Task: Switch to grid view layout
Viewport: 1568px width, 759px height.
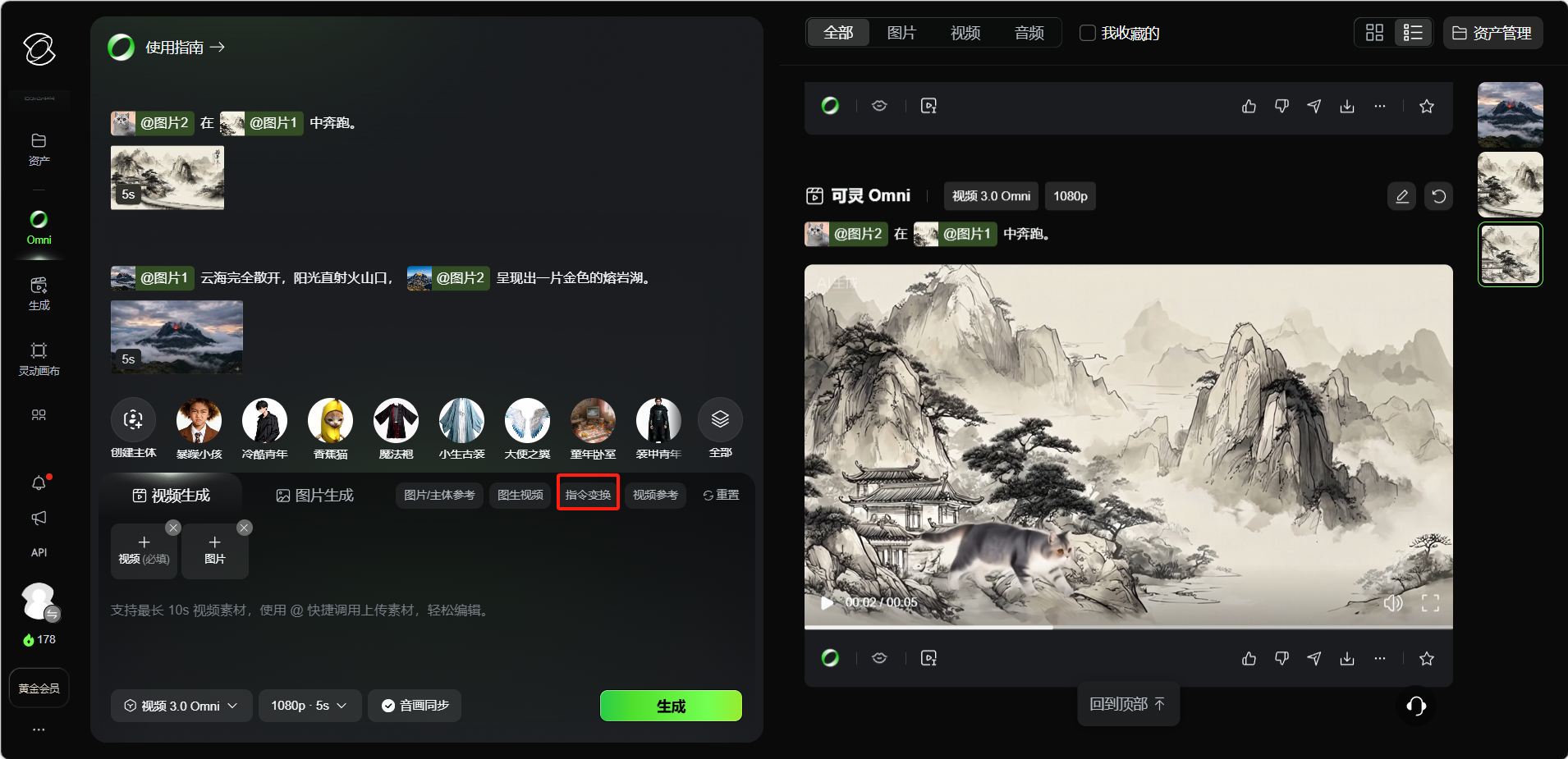Action: pos(1374,33)
